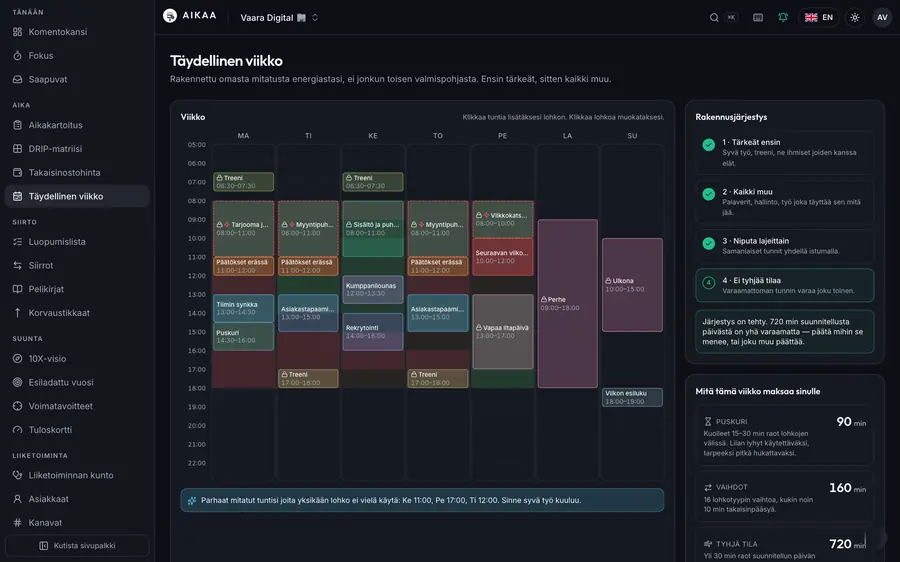The image size is (900, 562).
Task: Open Friday Seuraavan viiko... block
Action: coord(503,257)
